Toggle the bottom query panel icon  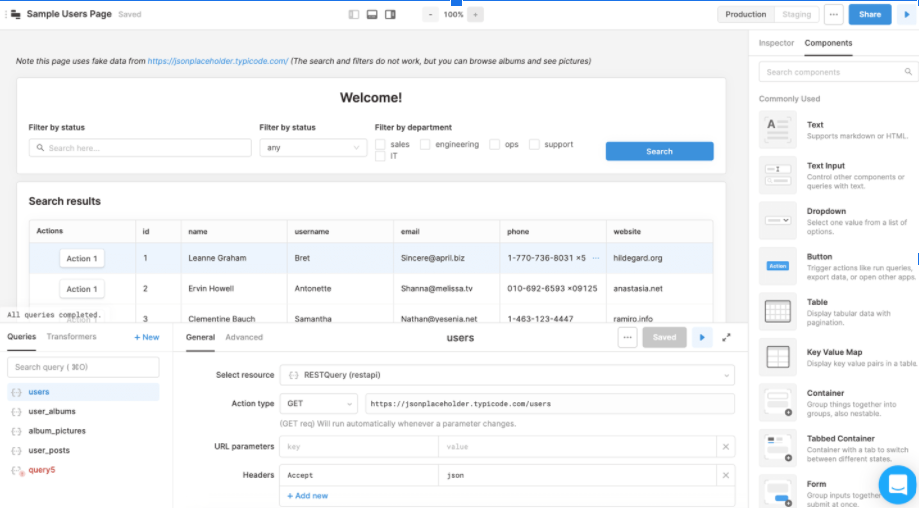click(x=372, y=14)
